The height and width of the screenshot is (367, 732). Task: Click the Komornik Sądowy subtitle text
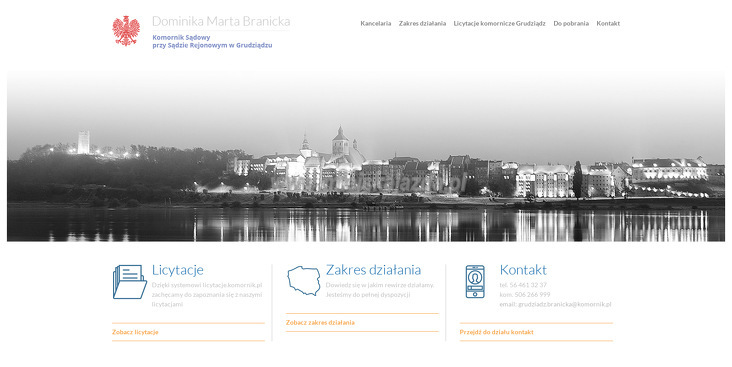coord(181,37)
